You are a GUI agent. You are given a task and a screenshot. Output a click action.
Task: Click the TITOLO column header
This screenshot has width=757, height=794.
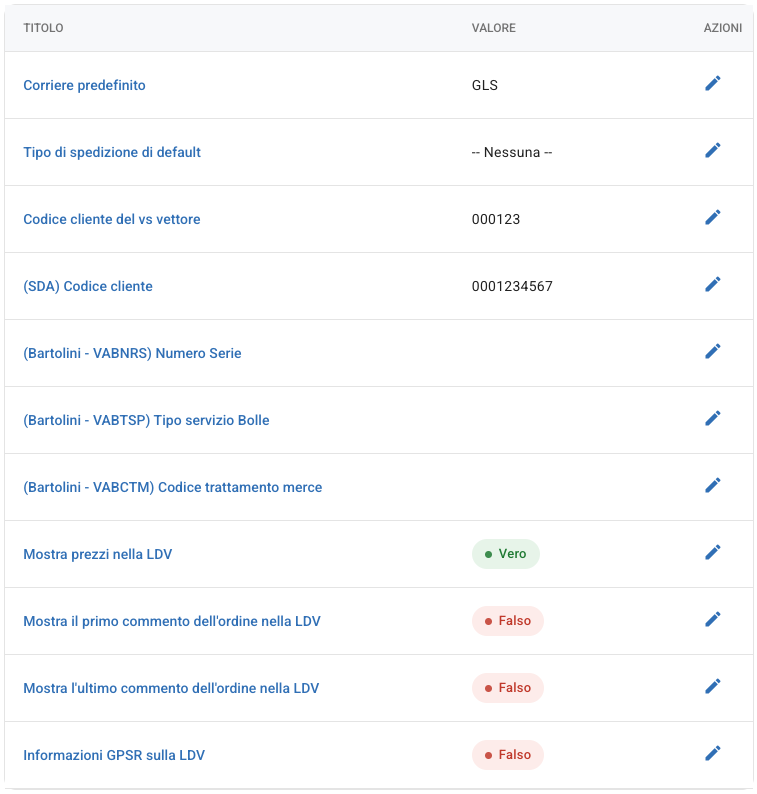[x=43, y=28]
